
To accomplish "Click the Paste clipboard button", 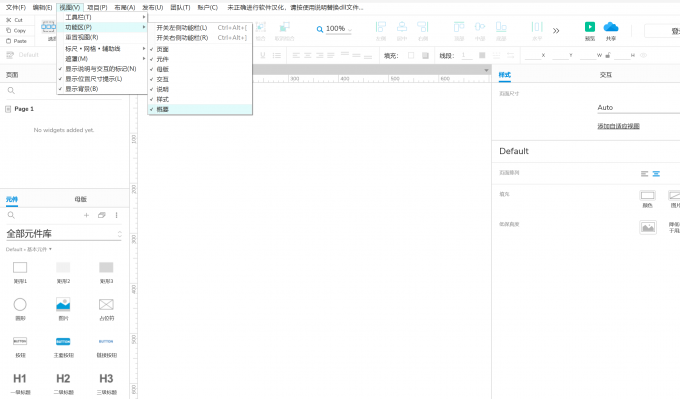I will click(x=16, y=41).
